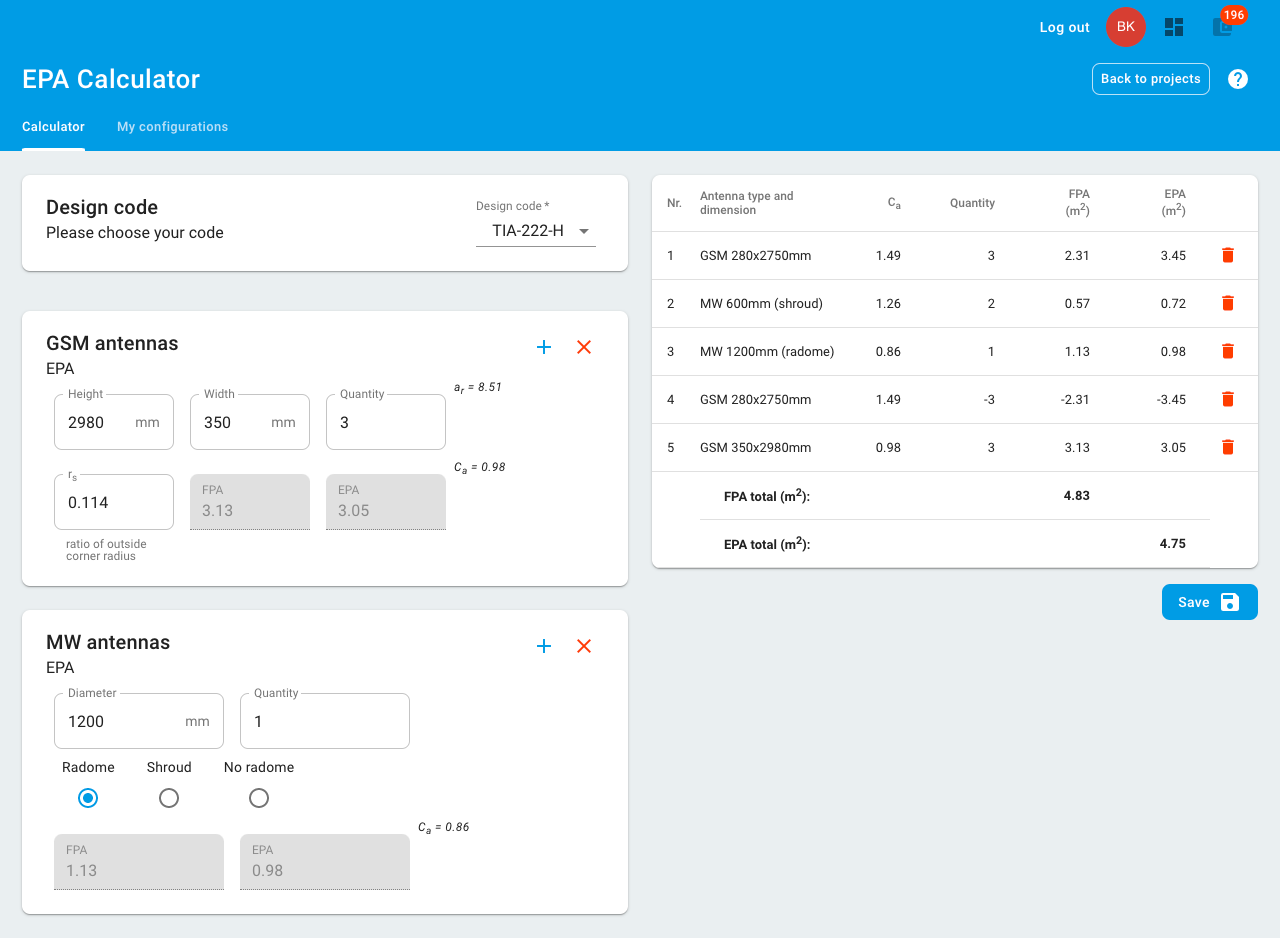
Task: Switch to the Calculator tab
Action: tap(53, 127)
